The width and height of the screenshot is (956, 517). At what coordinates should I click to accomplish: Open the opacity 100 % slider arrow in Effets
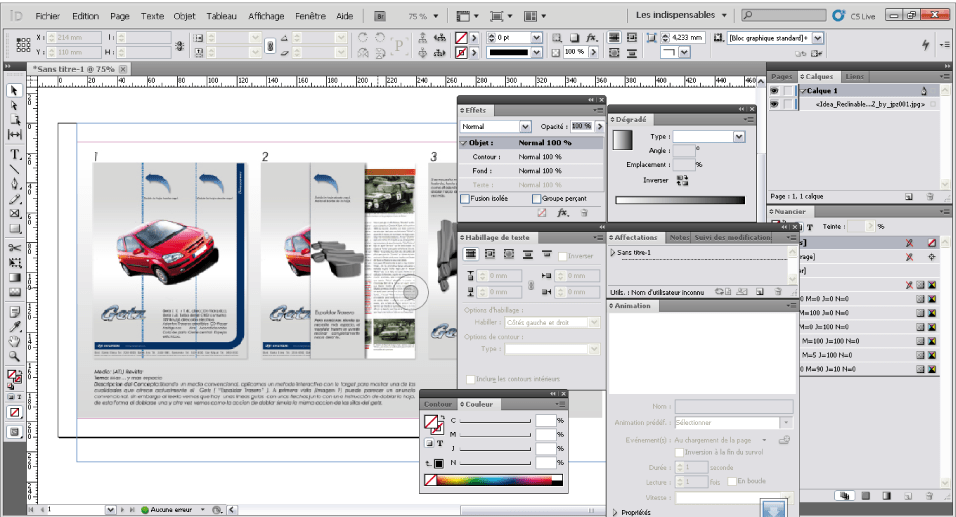599,126
